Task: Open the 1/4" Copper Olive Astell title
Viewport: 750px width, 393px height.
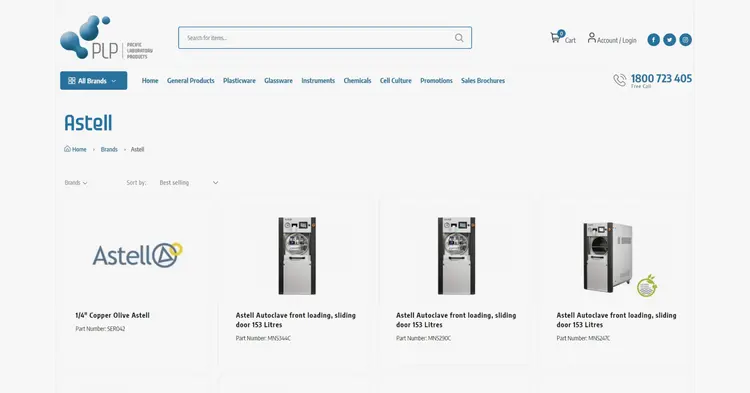Action: (x=112, y=315)
